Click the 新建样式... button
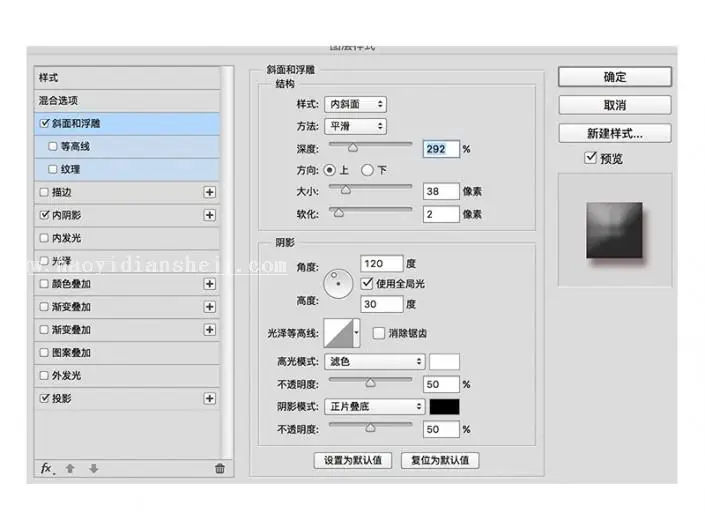This screenshot has width=705, height=528. (x=615, y=134)
